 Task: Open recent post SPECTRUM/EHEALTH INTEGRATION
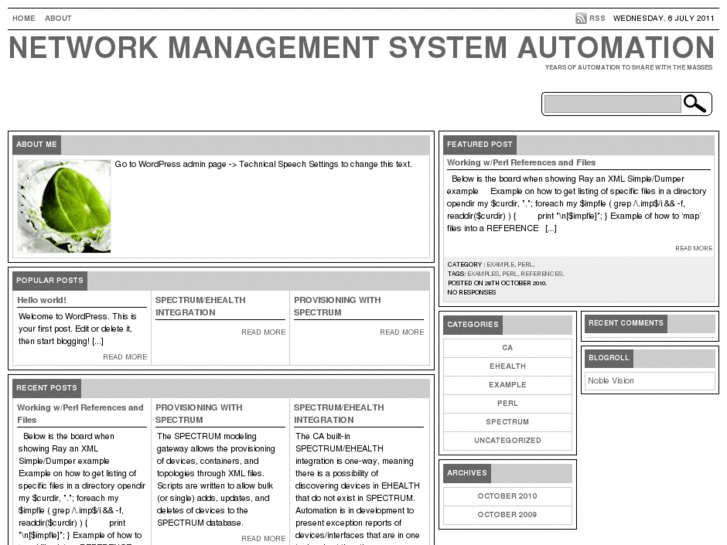click(338, 413)
